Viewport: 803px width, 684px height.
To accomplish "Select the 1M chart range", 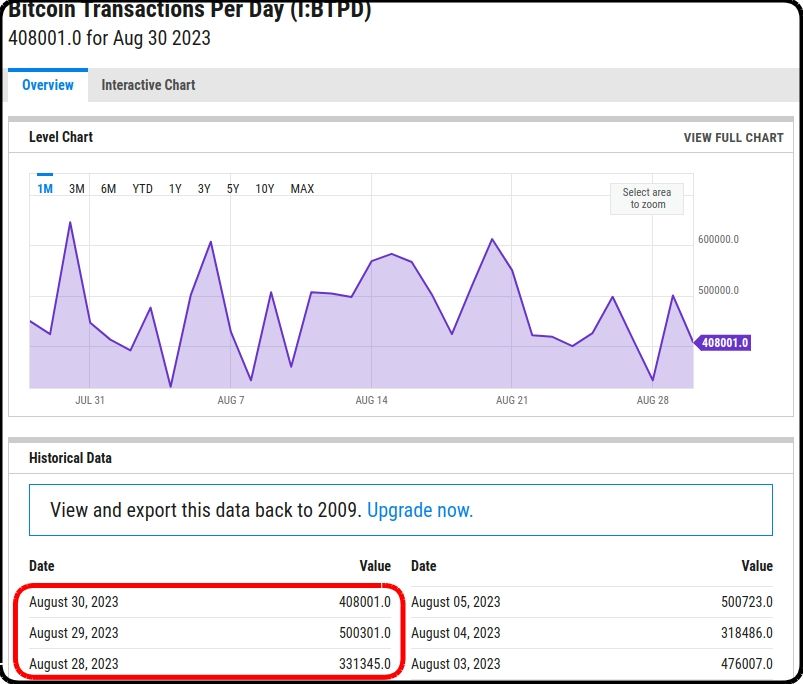I will (x=45, y=188).
